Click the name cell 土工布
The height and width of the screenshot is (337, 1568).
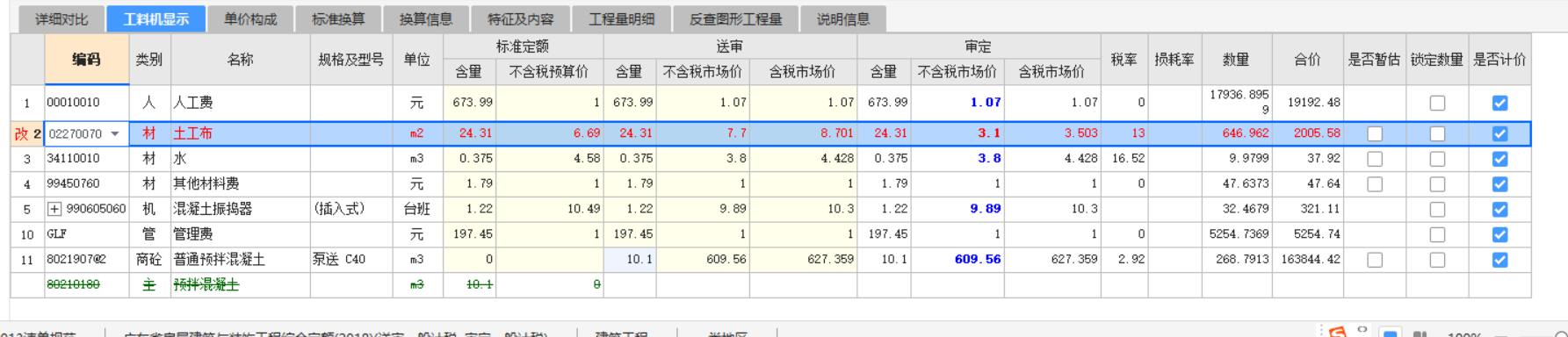pos(240,134)
